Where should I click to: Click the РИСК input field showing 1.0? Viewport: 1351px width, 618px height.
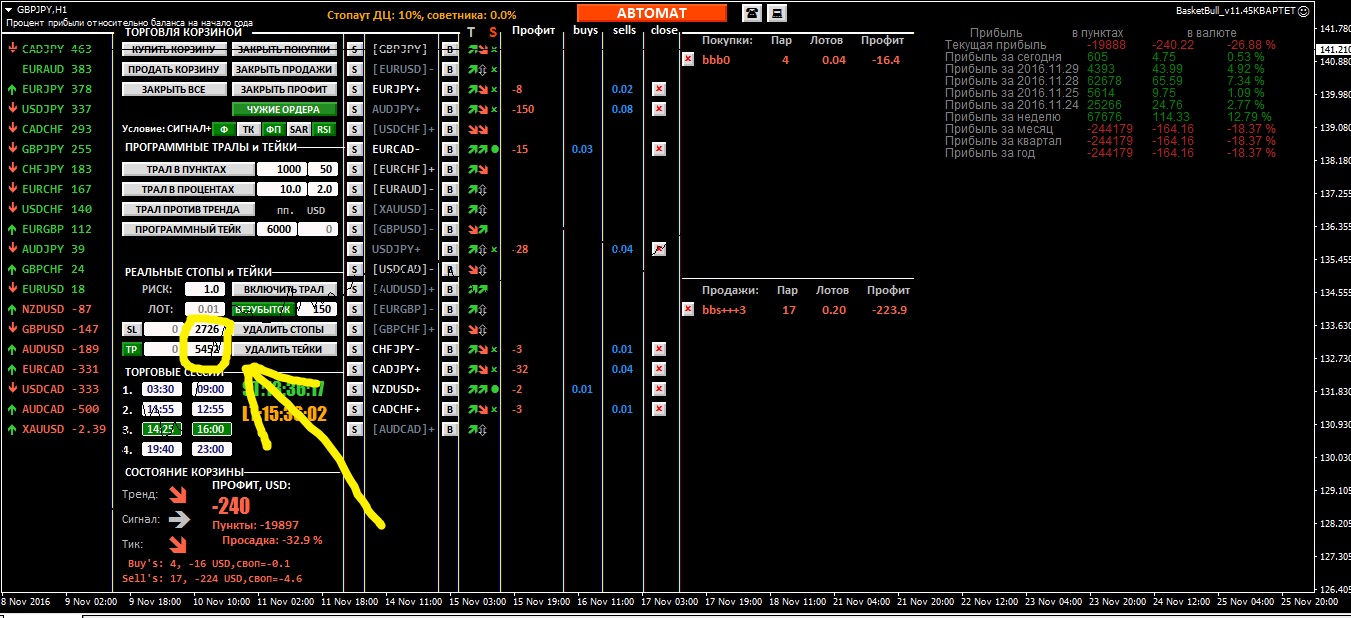tap(204, 289)
